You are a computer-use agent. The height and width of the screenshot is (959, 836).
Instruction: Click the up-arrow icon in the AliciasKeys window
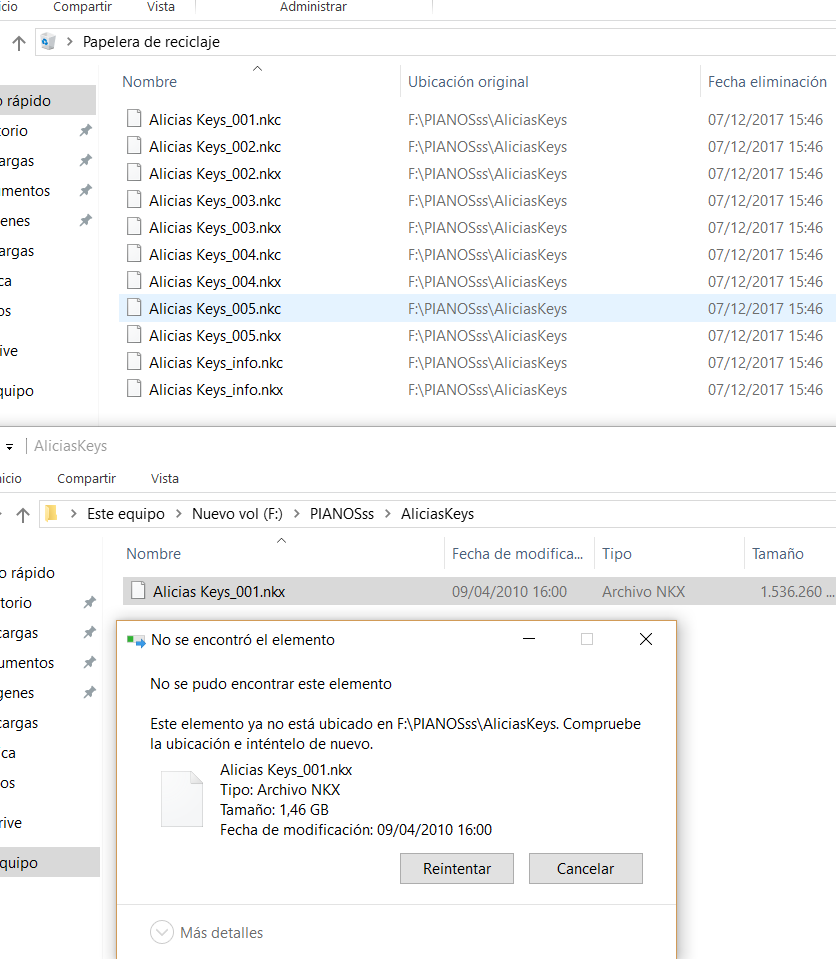21,513
